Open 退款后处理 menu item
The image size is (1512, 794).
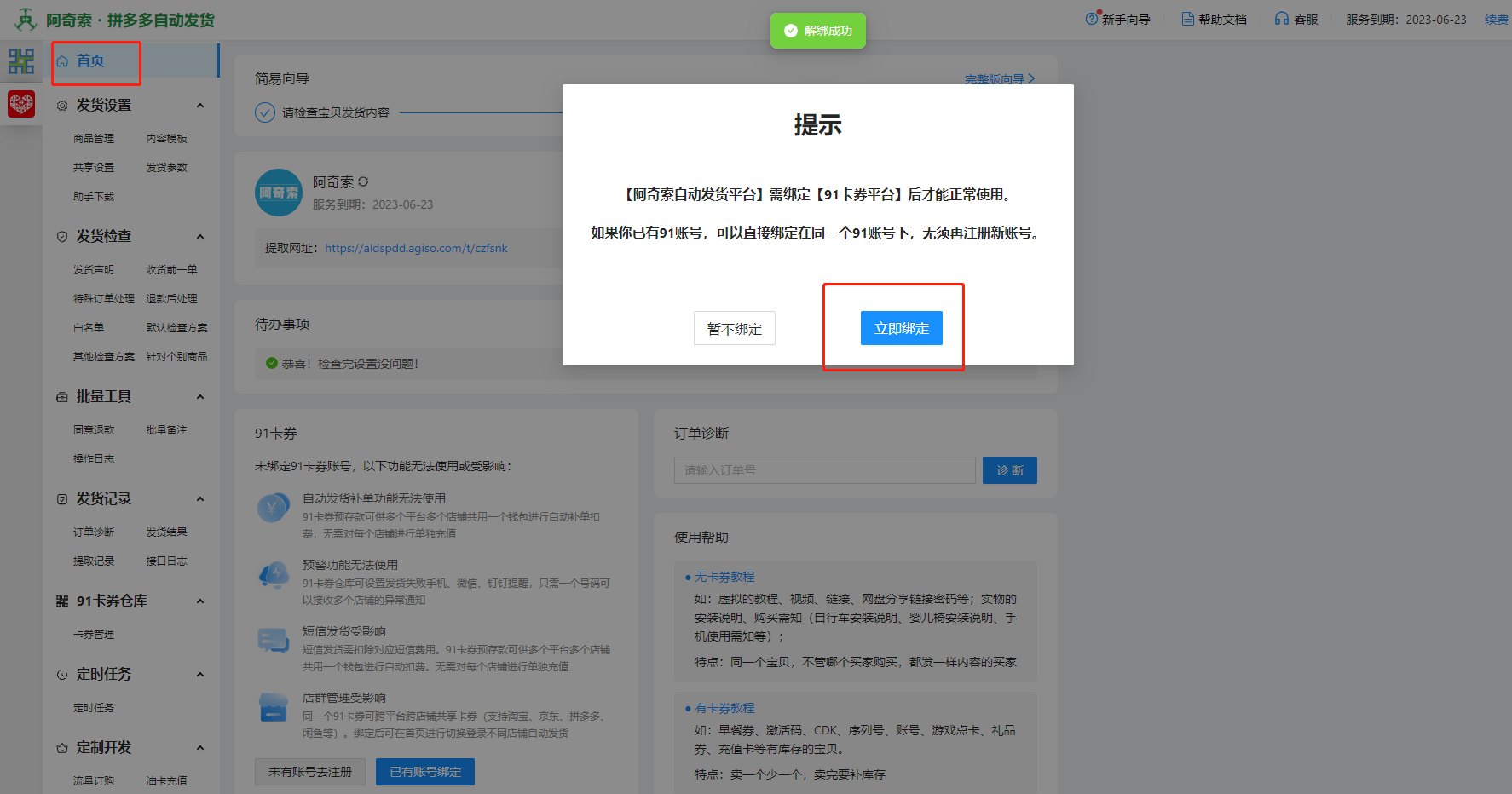click(171, 298)
